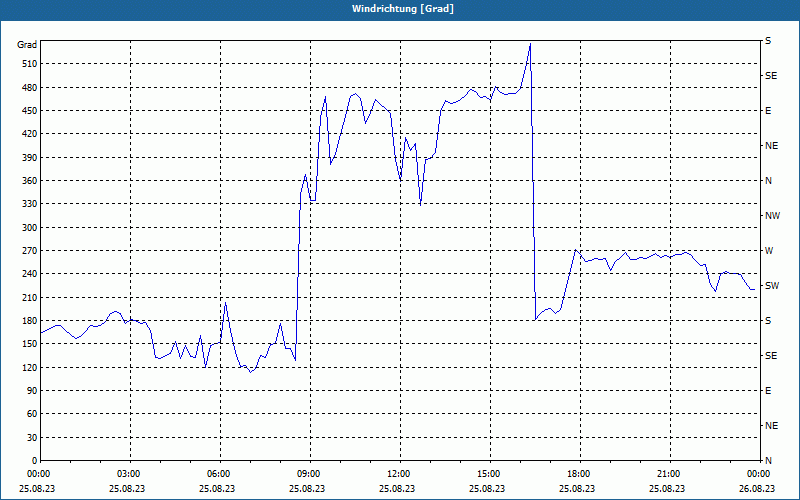Select the '12:00' time label
Screen dimensions: 800x500
point(397,473)
